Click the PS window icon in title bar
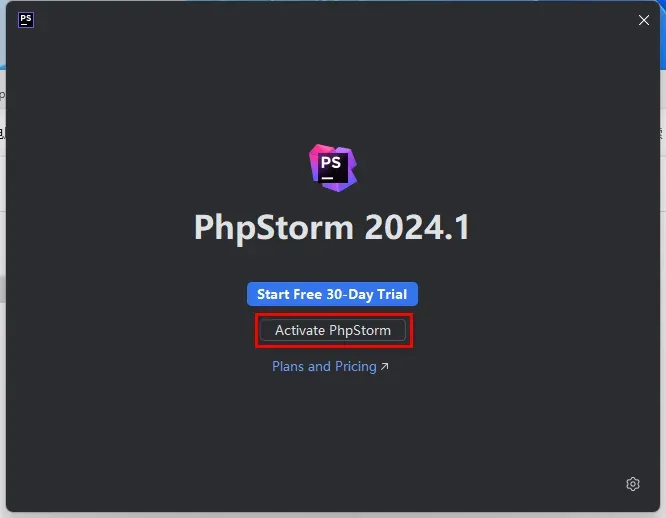 pyautogui.click(x=26, y=20)
